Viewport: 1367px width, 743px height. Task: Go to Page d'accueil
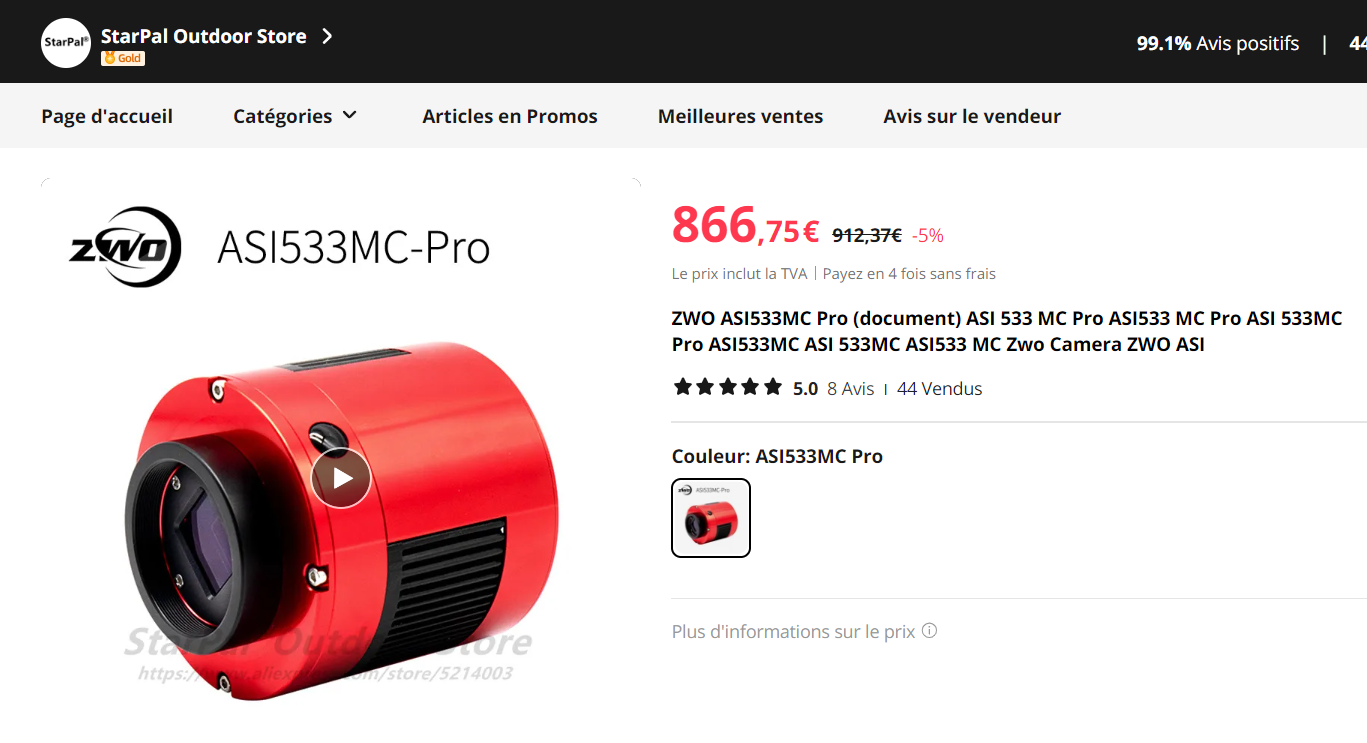tap(107, 116)
